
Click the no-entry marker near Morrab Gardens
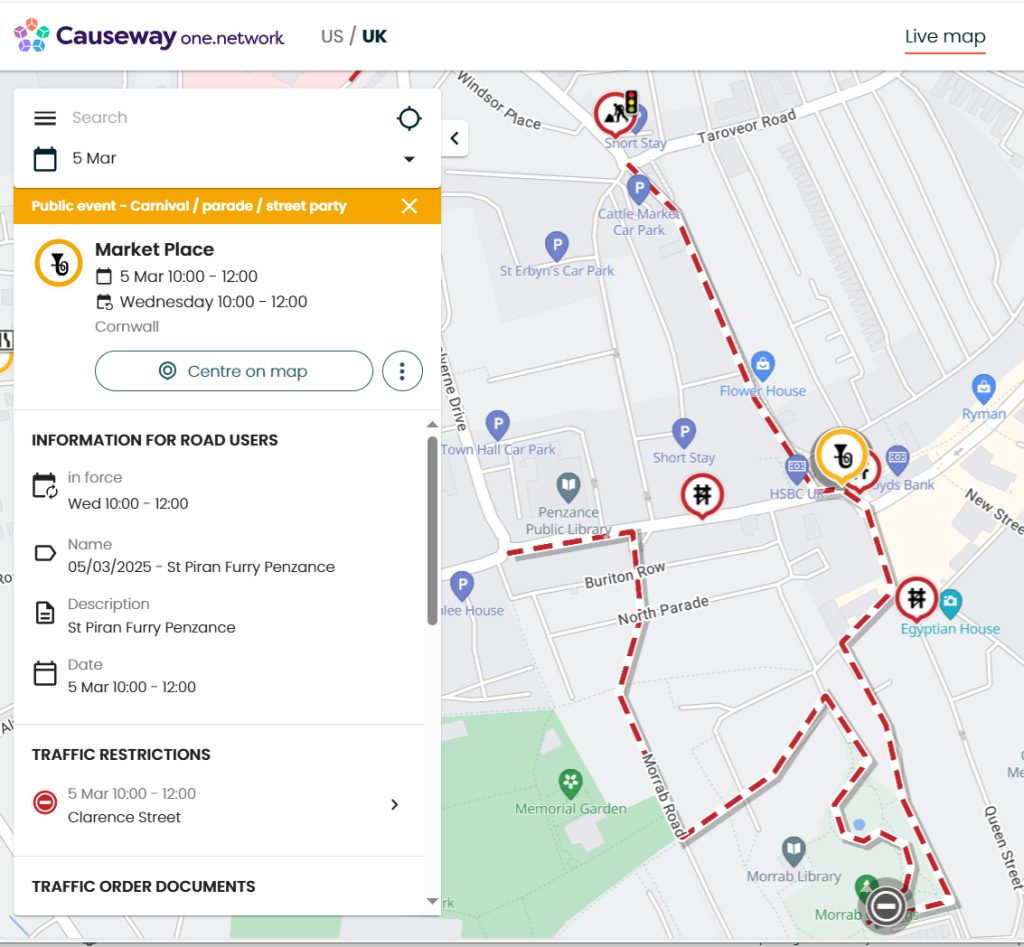tap(886, 906)
